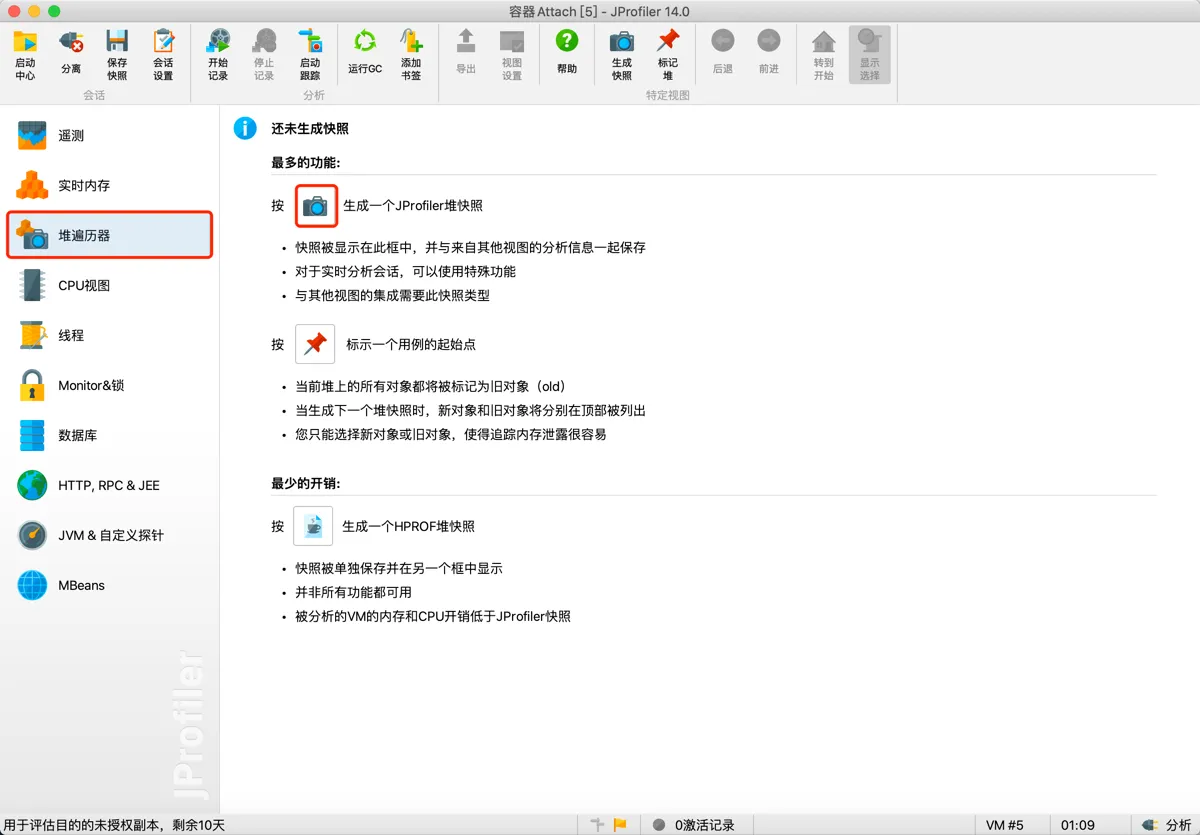
Task: Open HTTP, RPC & JEE section
Action: tap(110, 486)
